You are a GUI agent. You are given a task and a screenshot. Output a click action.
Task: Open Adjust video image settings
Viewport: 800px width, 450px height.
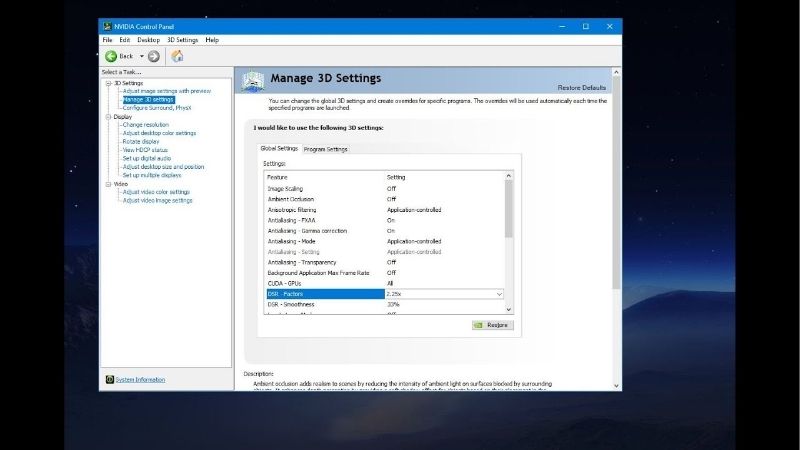[158, 201]
